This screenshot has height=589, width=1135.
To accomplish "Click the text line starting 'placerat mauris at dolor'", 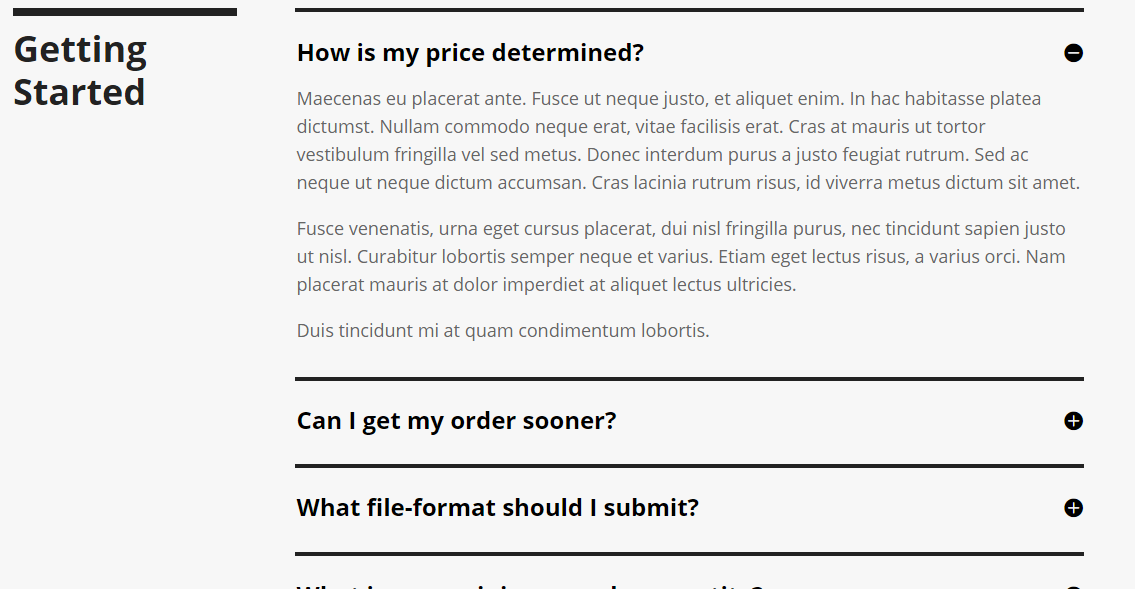I will [547, 284].
